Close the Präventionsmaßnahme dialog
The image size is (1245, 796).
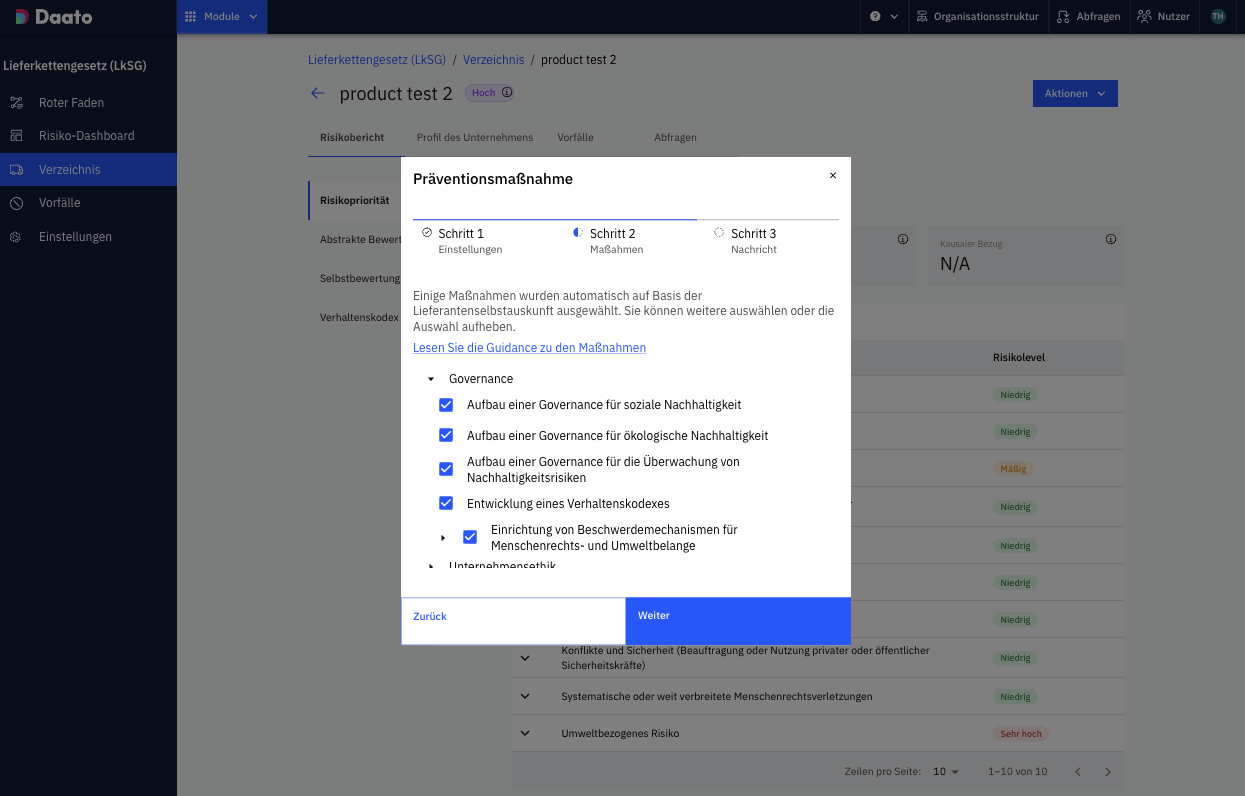(833, 175)
